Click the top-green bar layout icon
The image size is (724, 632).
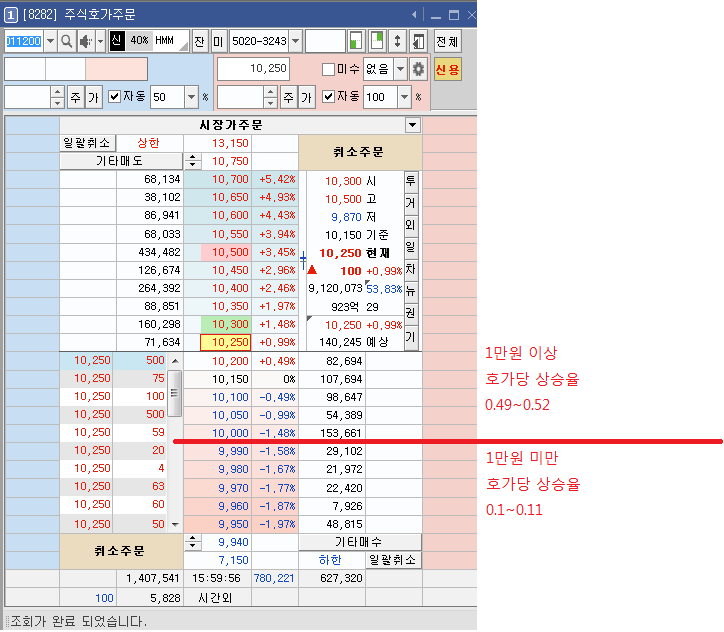[377, 42]
